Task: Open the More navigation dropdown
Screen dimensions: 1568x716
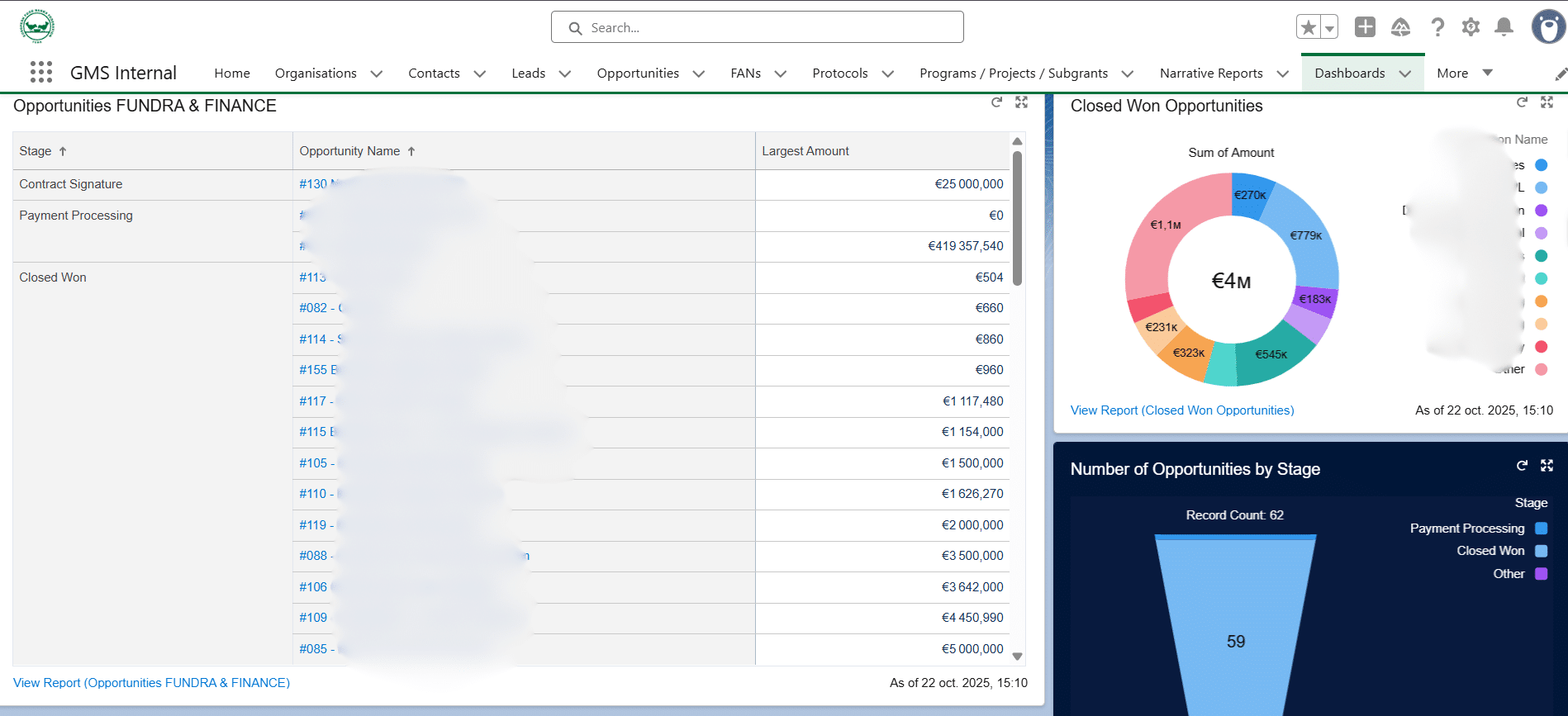Action: [x=1464, y=73]
